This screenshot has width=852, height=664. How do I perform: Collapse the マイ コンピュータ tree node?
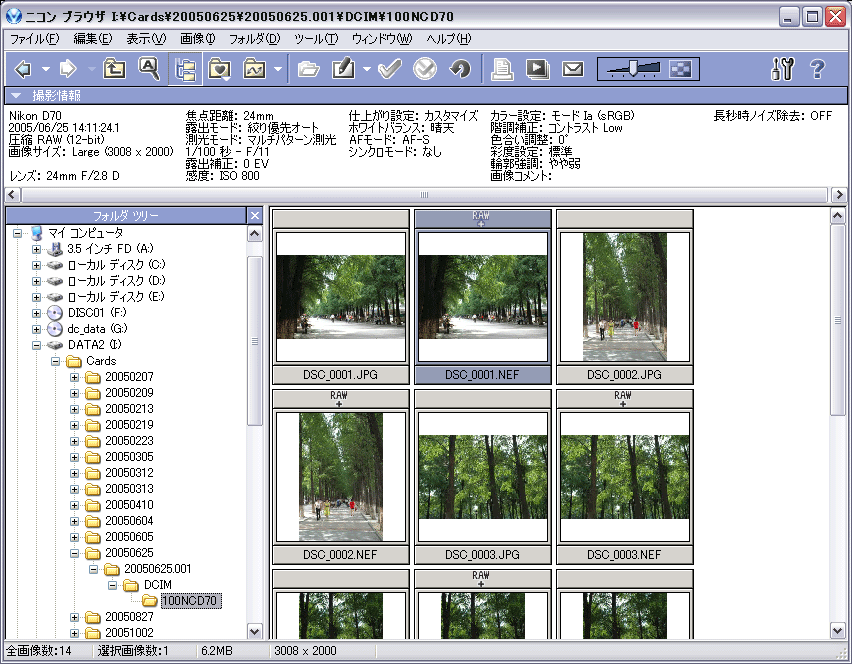[x=17, y=233]
